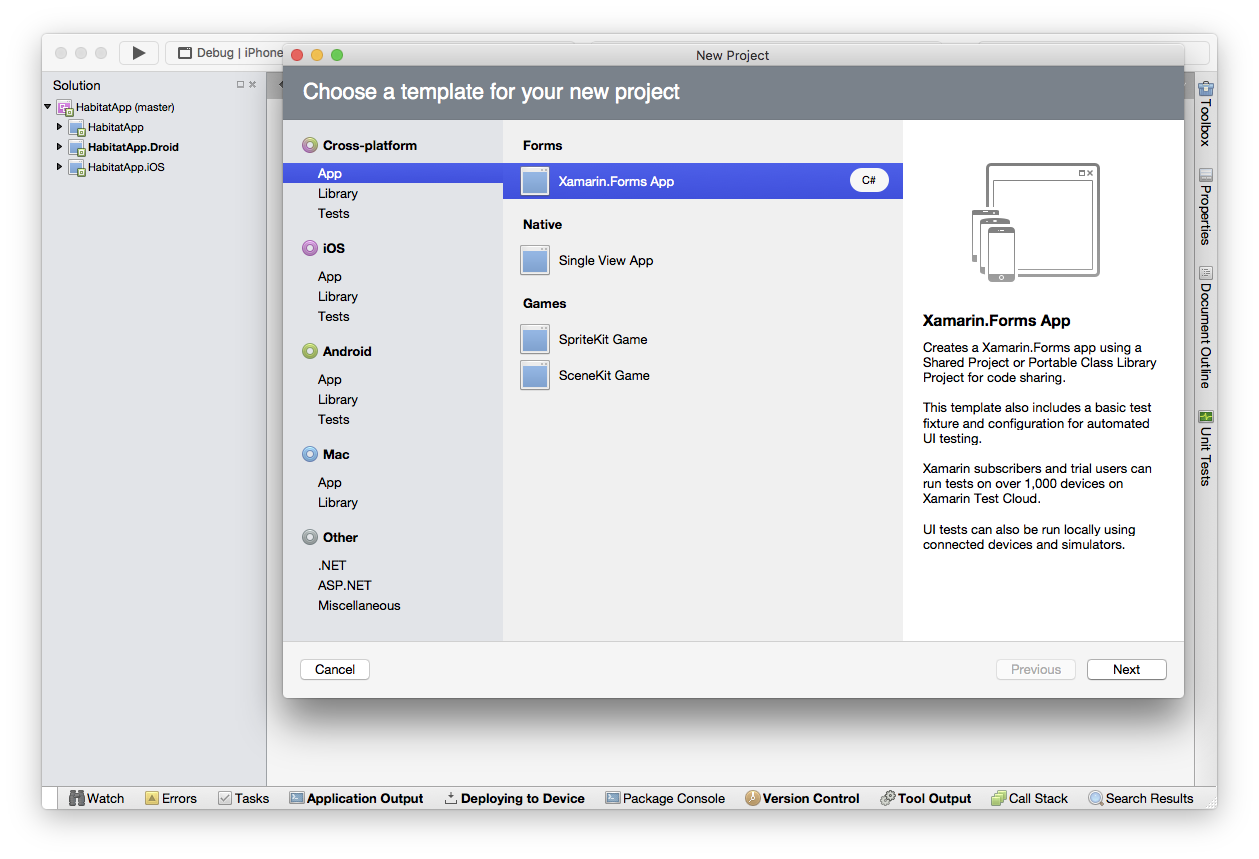Screen dimensions: 1259x859
Task: Open the Version Control pad
Action: pos(802,798)
